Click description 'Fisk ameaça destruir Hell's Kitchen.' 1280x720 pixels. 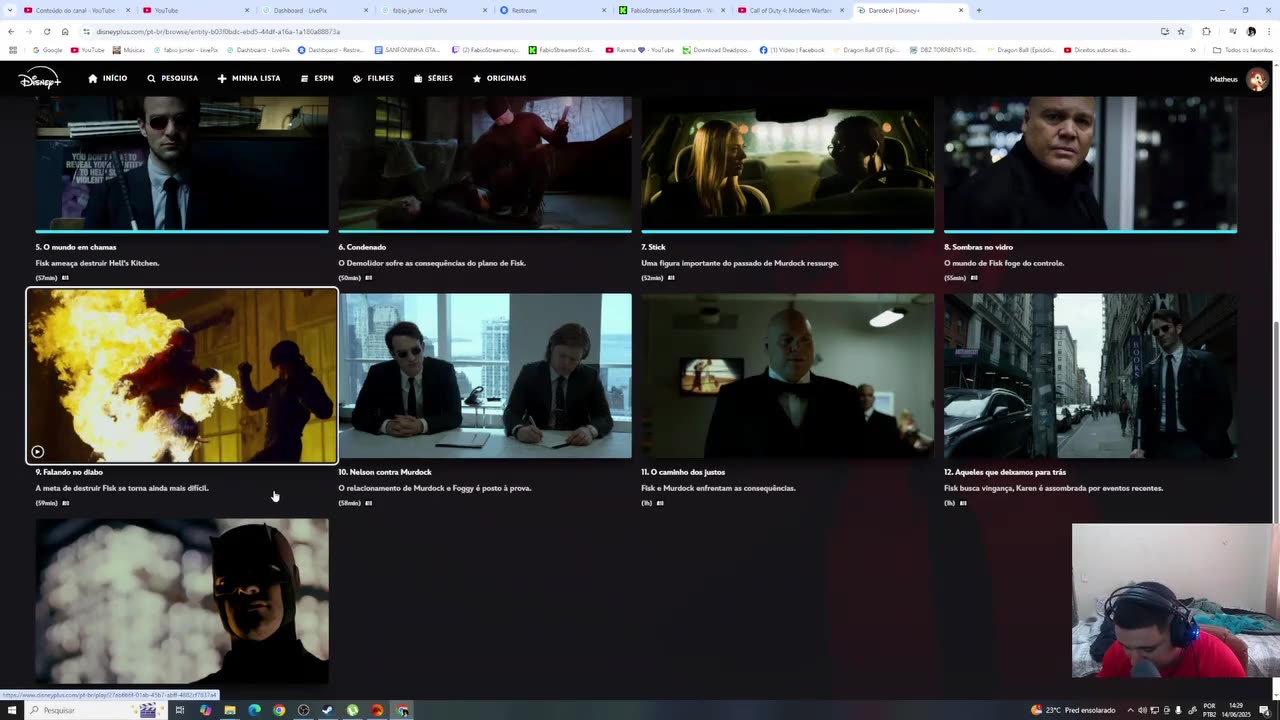[98, 263]
